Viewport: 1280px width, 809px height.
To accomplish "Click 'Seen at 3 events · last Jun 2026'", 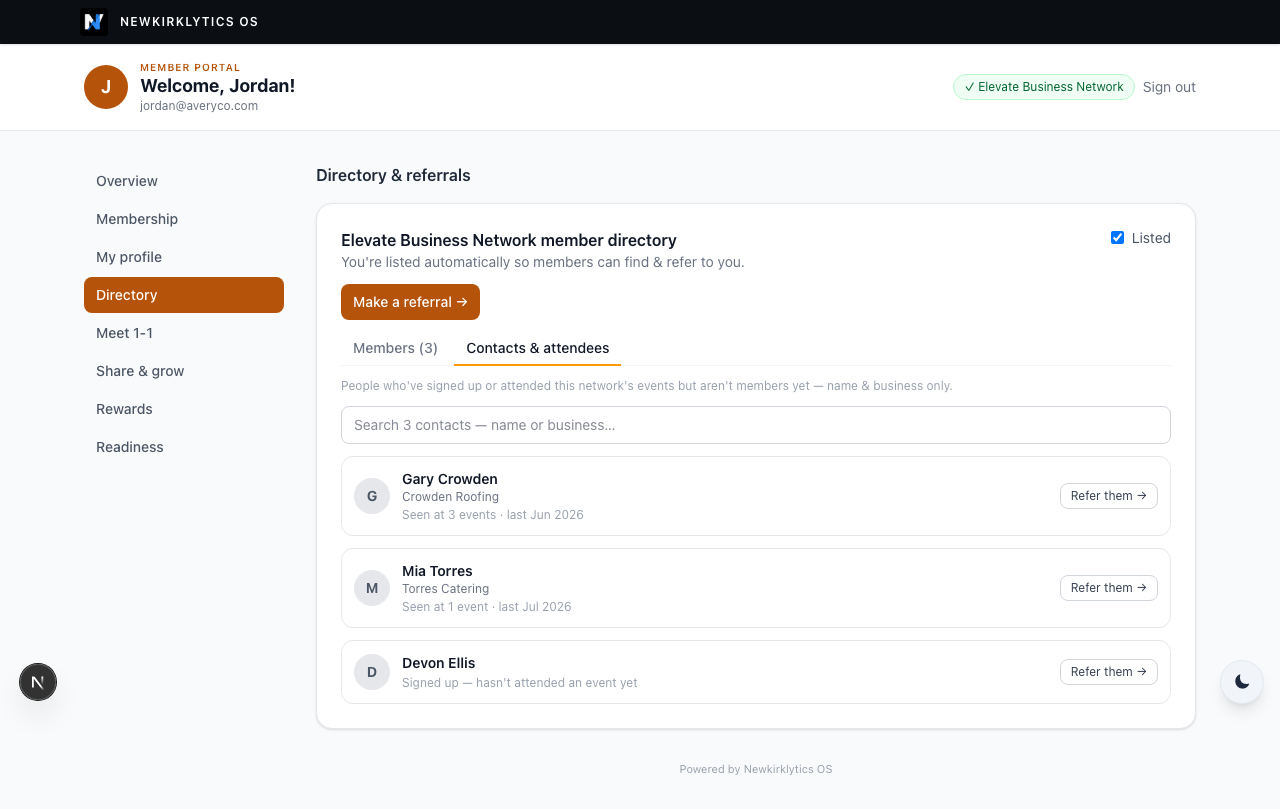I will click(x=493, y=515).
